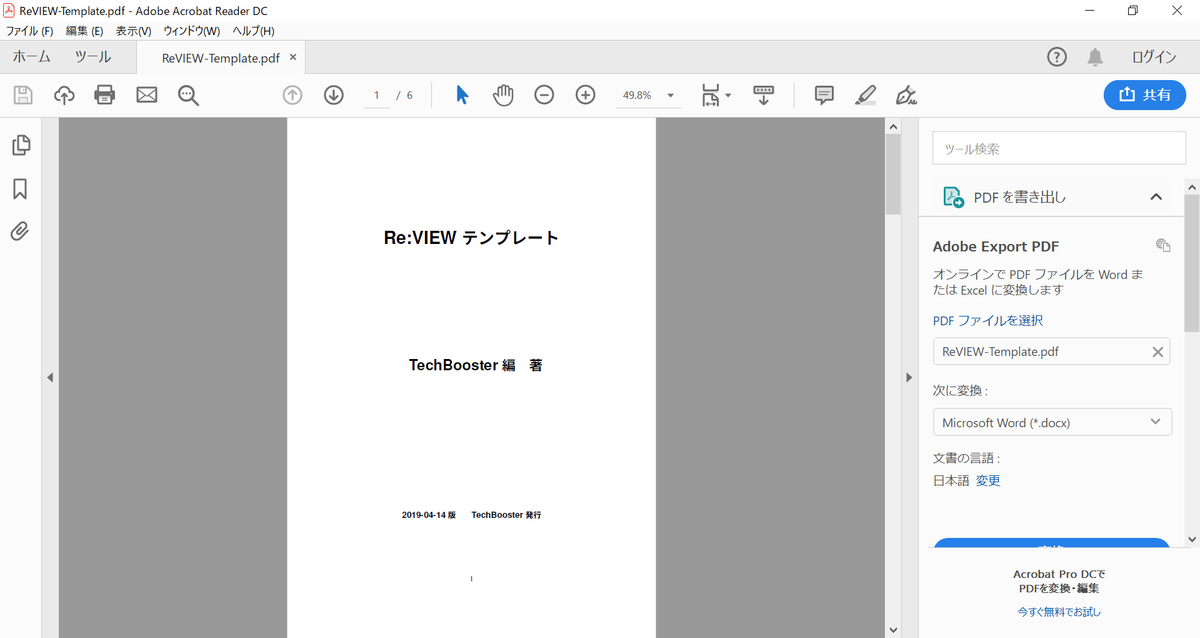Remove ReVIEW-Template.pdf from selected files
1200x638 pixels.
1158,352
